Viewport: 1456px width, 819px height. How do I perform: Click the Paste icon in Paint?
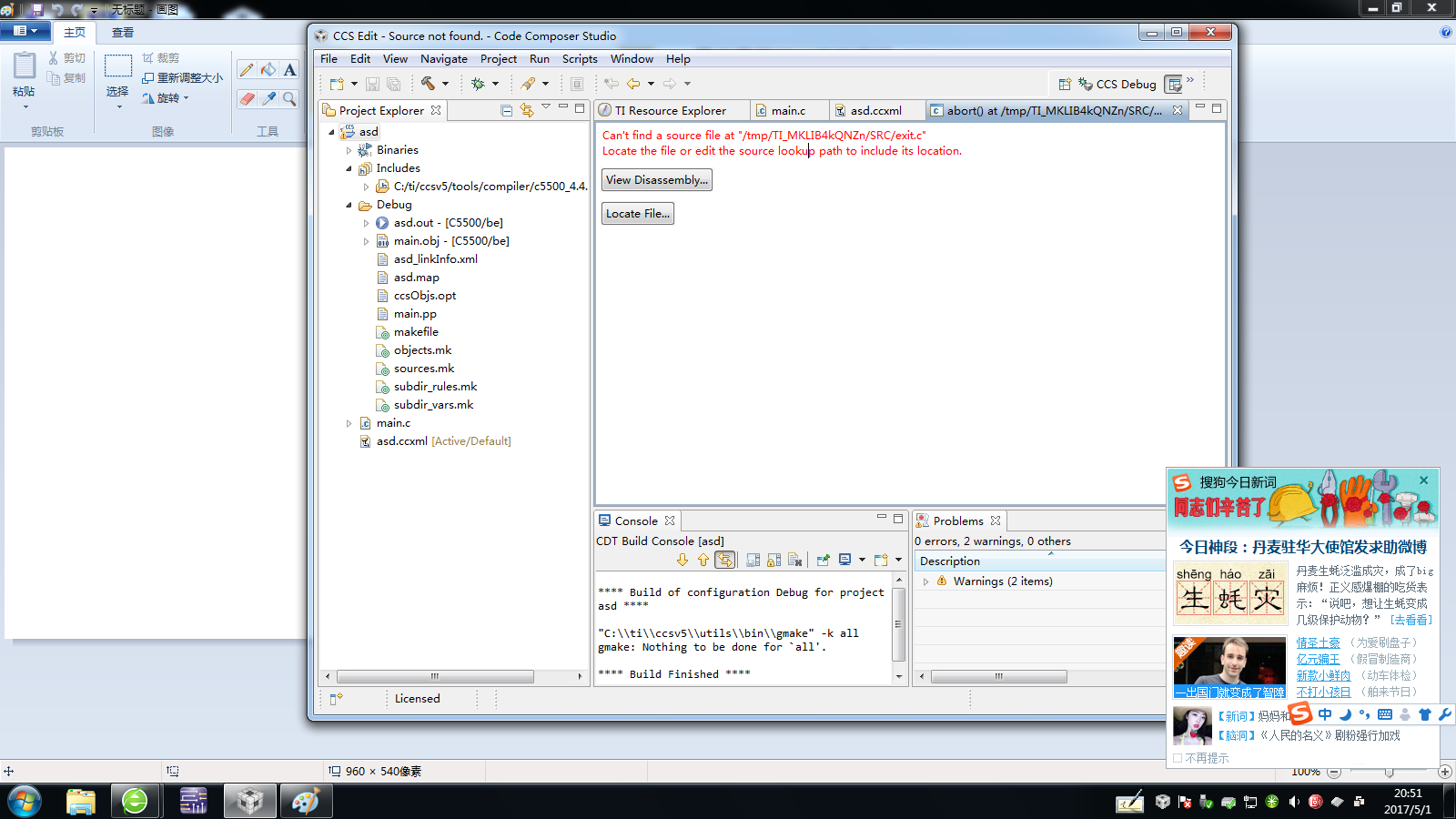point(25,66)
